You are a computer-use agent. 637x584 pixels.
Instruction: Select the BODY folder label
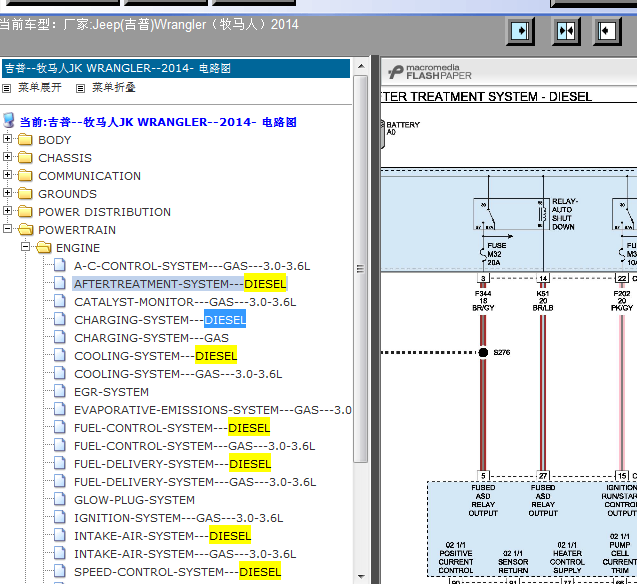coord(55,140)
